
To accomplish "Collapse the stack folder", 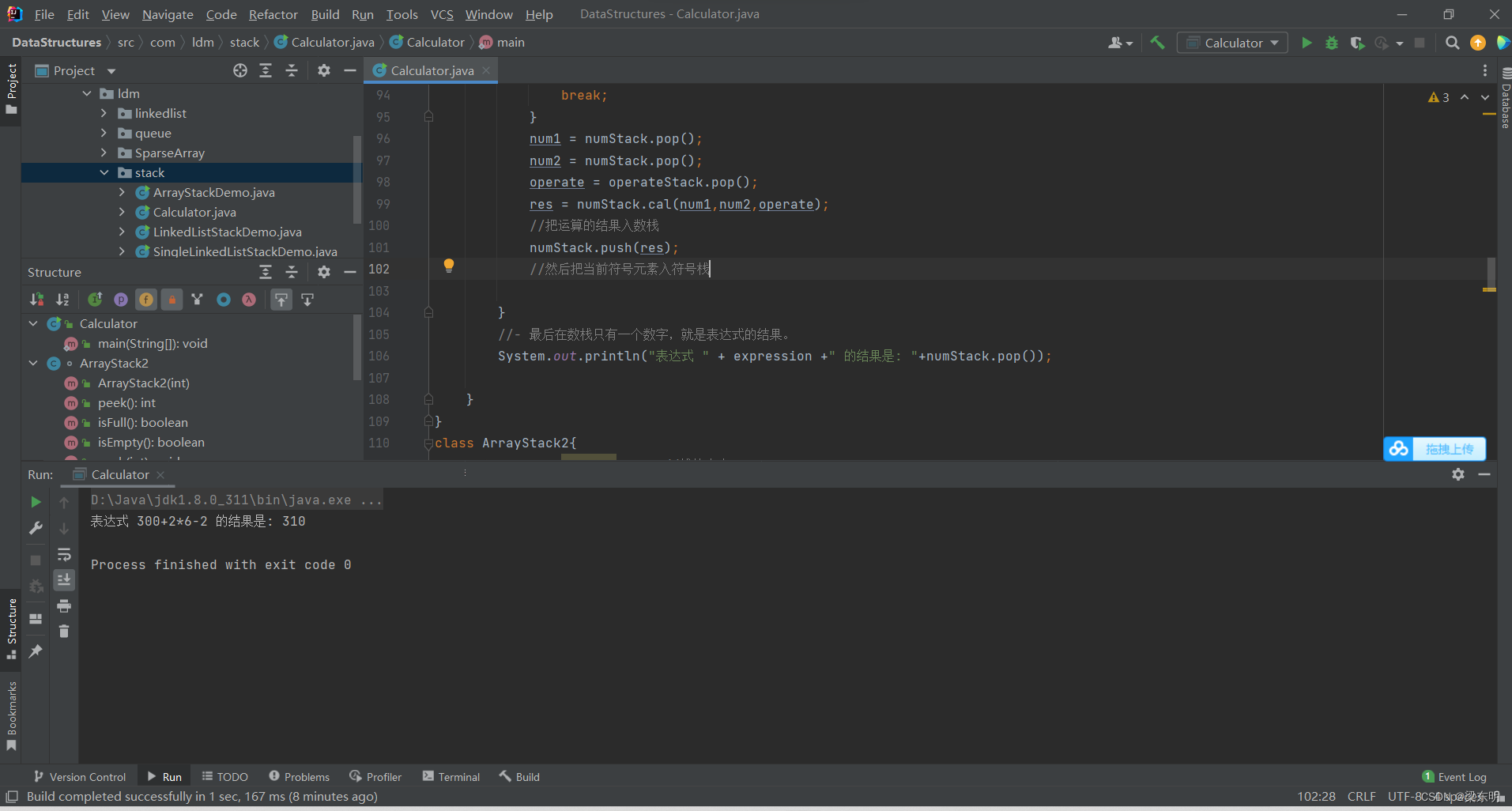I will [x=104, y=172].
